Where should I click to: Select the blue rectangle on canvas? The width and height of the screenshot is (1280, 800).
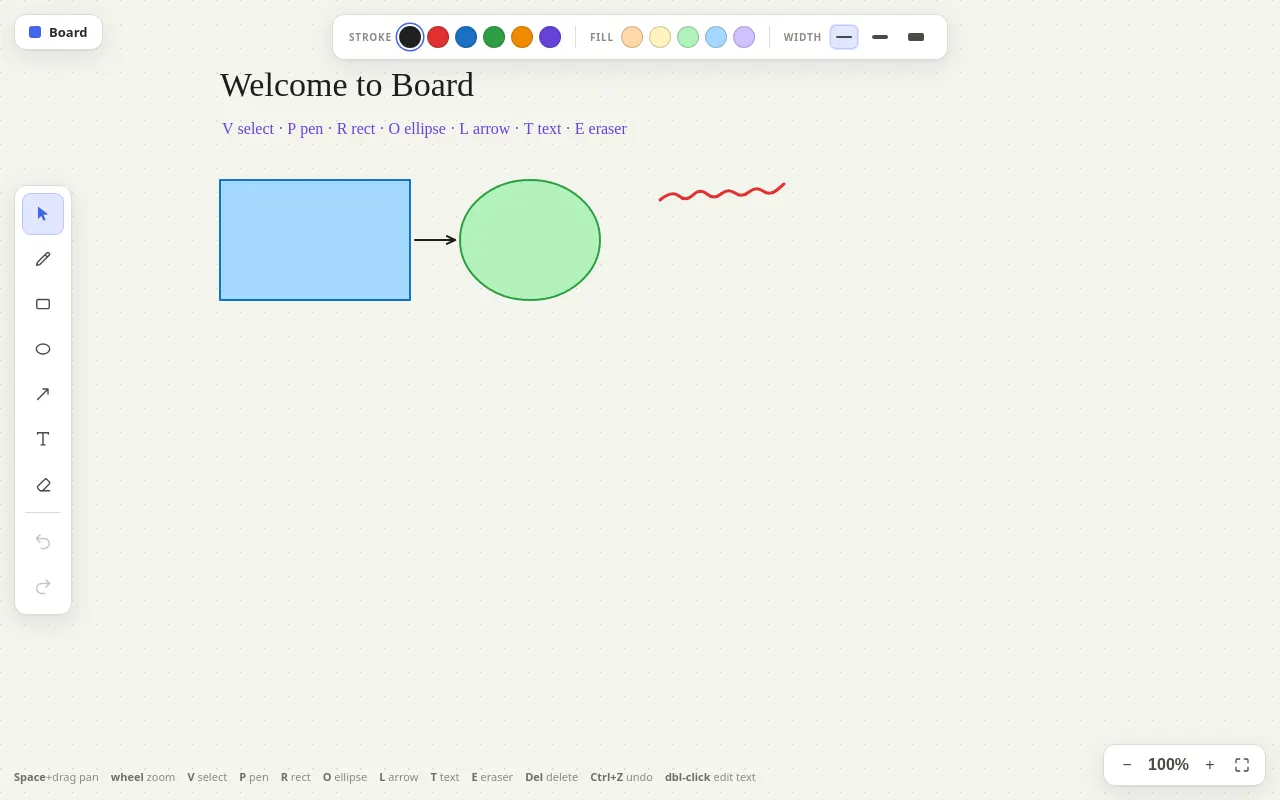315,240
